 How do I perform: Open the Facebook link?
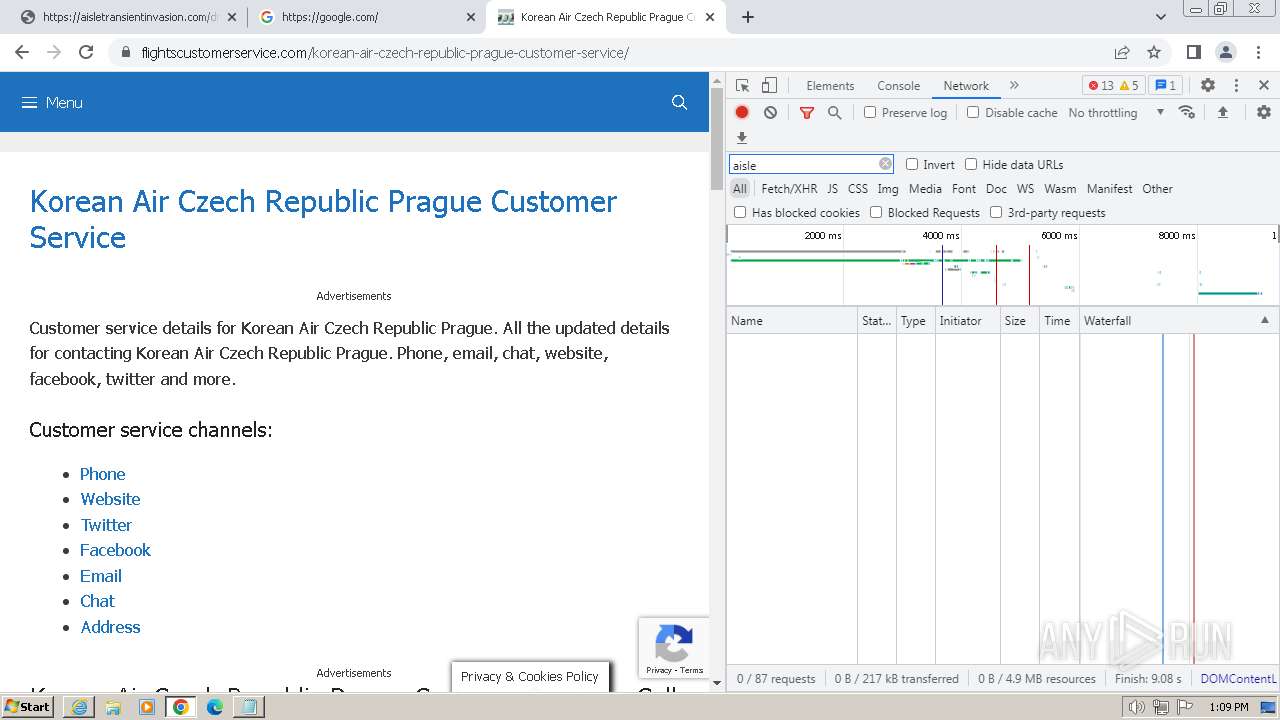tap(115, 550)
